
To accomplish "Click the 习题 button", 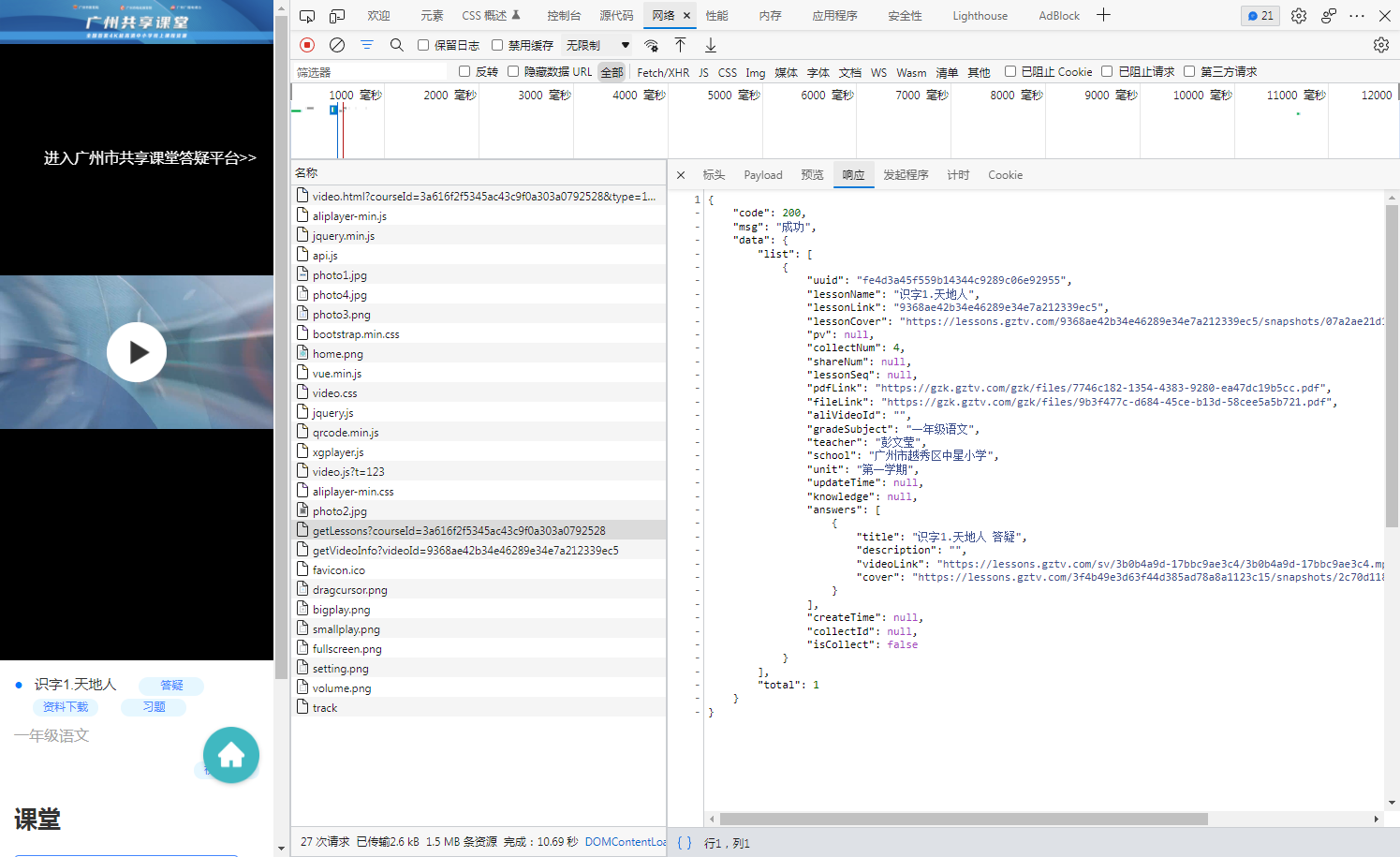I will click(x=154, y=707).
